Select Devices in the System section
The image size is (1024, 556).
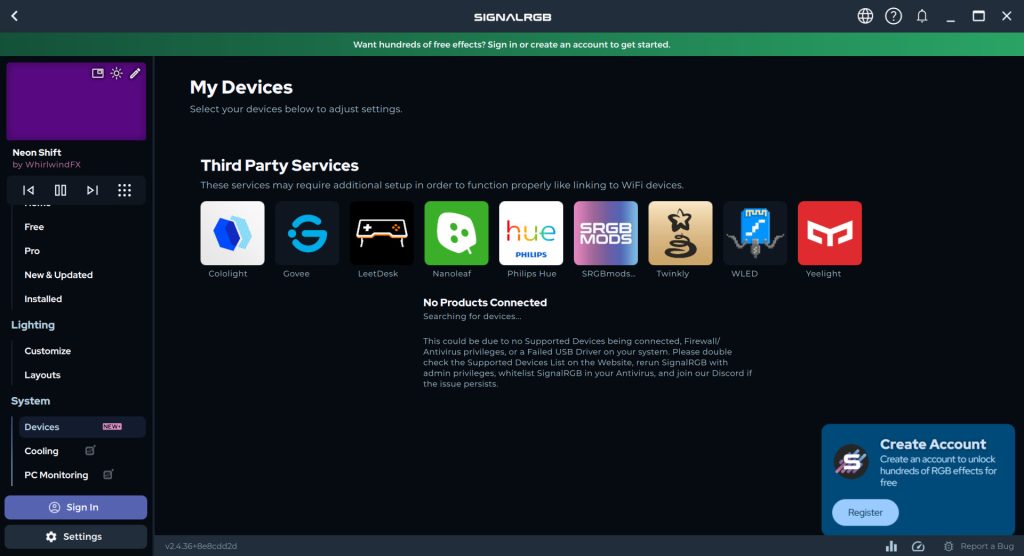82,427
